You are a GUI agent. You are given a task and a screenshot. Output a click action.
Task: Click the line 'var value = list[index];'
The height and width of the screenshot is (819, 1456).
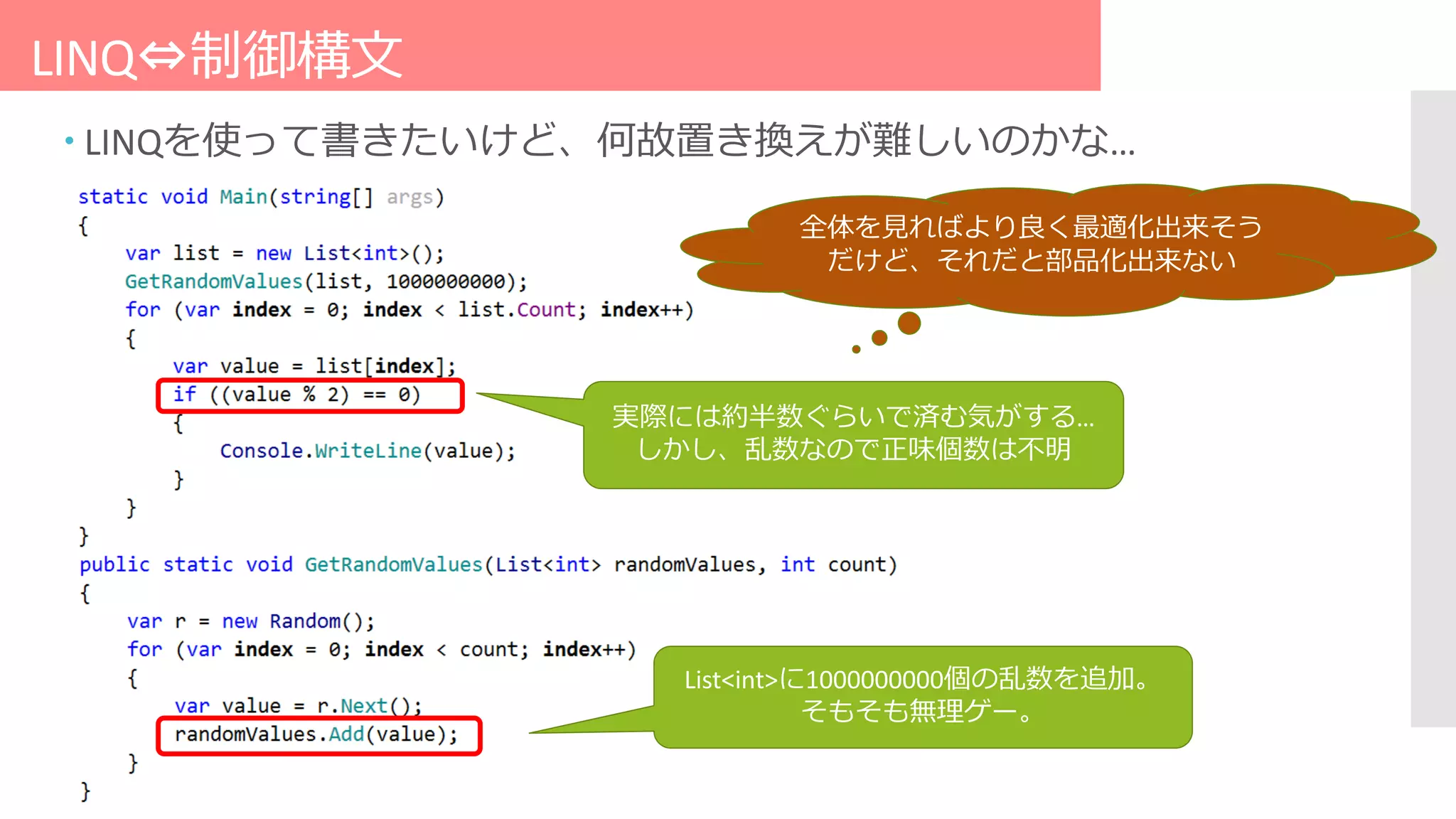point(314,366)
